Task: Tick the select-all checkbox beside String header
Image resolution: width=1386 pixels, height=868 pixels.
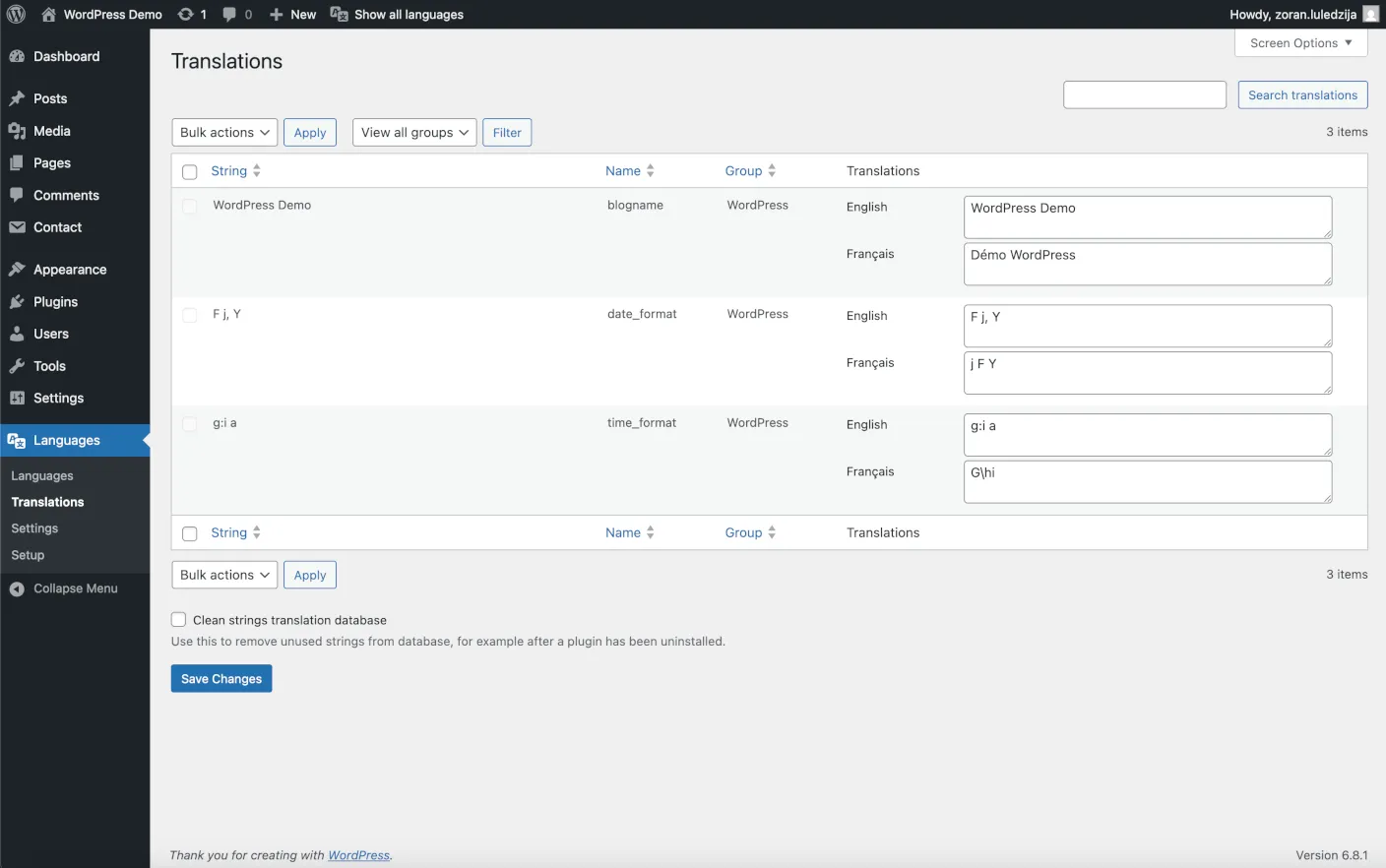Action: pyautogui.click(x=190, y=172)
